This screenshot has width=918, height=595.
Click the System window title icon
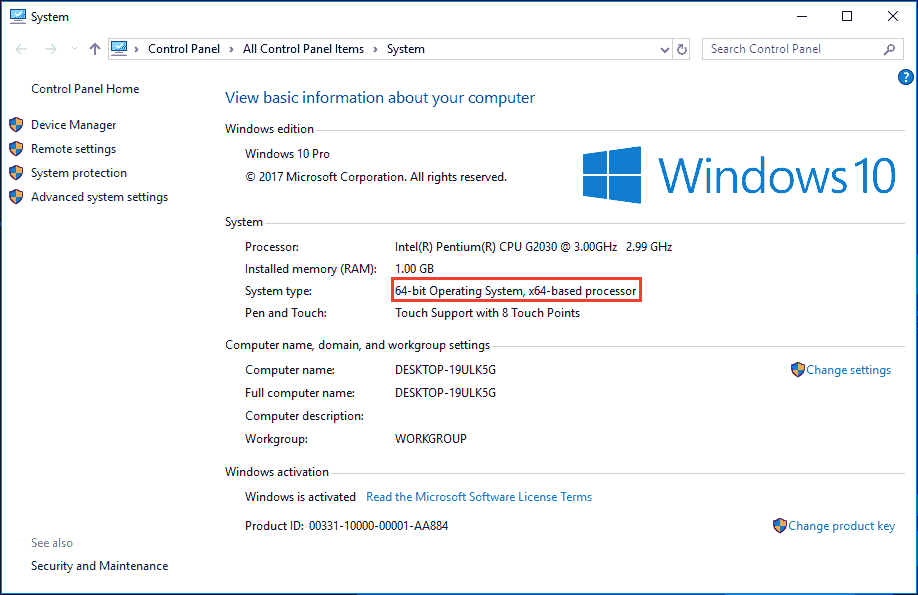18,16
